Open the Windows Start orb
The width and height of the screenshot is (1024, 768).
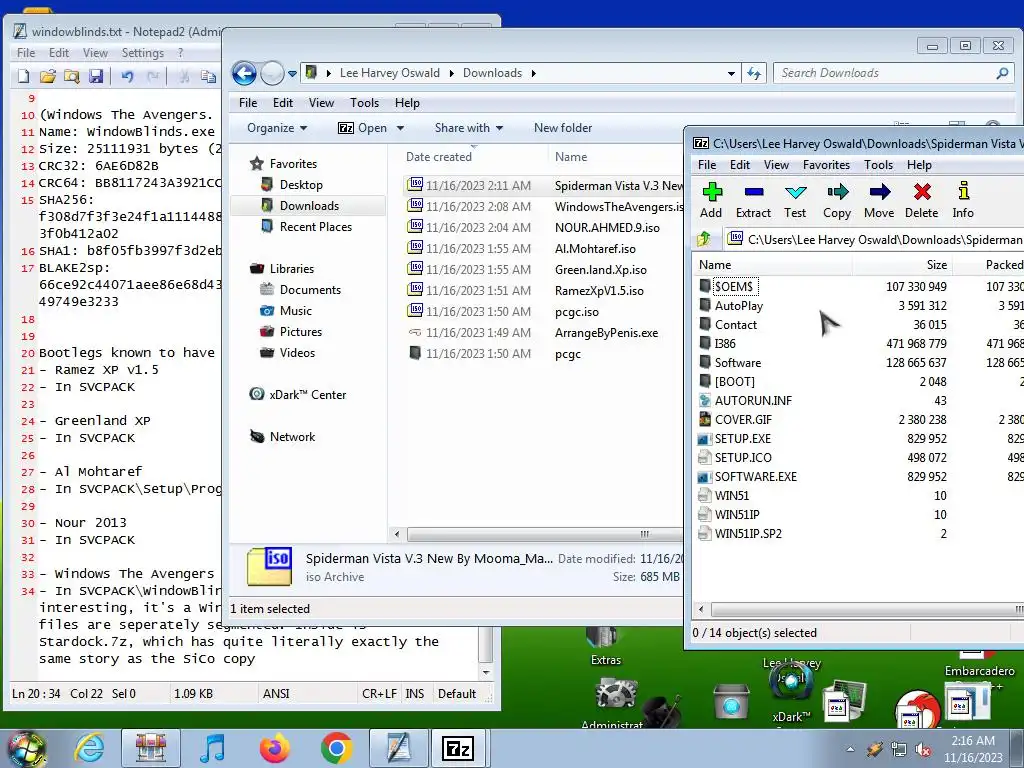coord(26,748)
